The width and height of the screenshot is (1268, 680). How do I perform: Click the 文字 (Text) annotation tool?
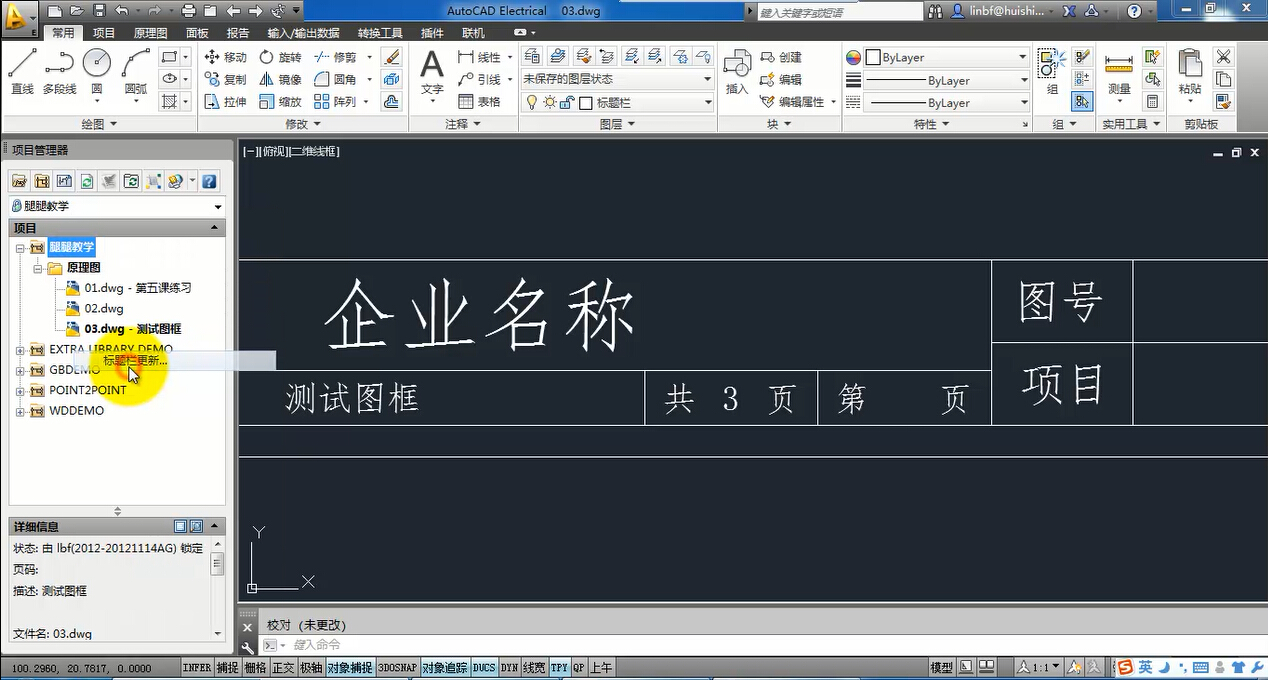click(431, 73)
